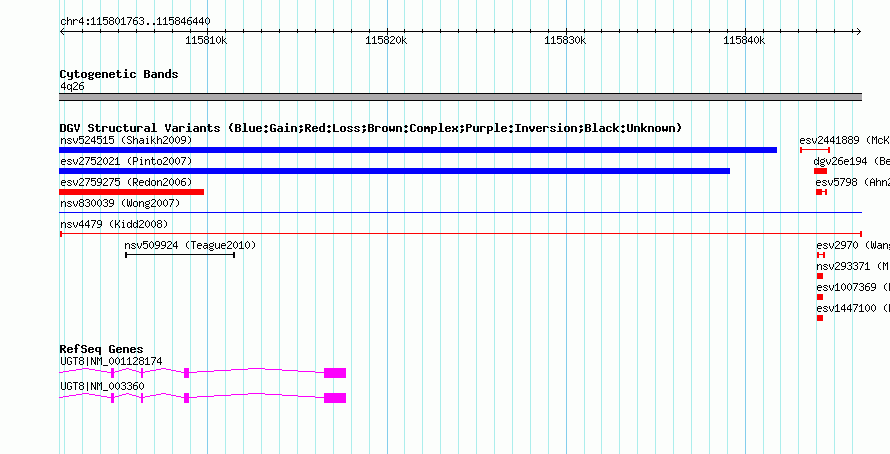The width and height of the screenshot is (890, 454).
Task: Select the dgv26e194 red block
Action: click(820, 171)
